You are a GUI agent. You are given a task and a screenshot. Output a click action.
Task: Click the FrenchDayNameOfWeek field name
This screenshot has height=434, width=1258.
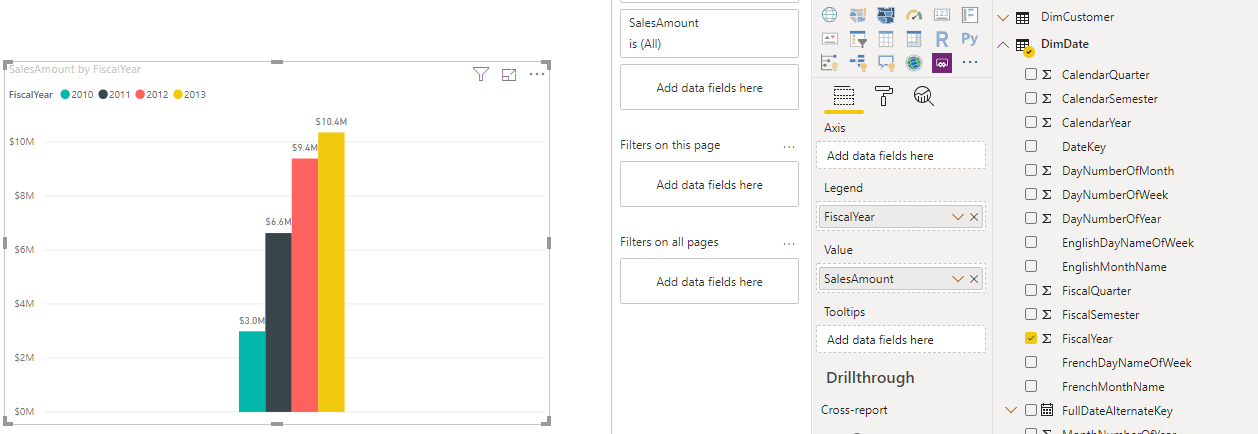coord(1126,363)
